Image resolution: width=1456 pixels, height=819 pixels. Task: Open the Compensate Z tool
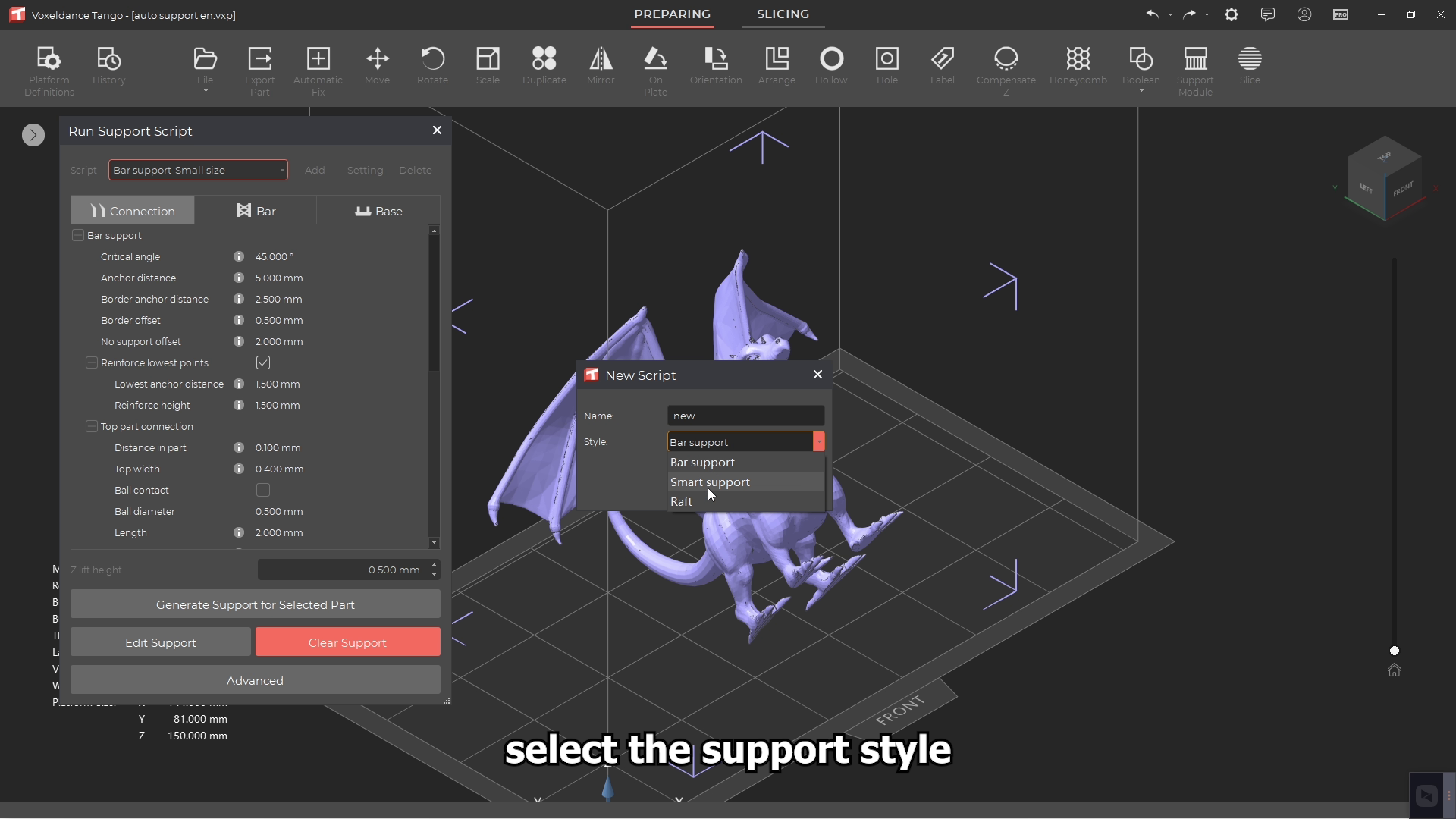pyautogui.click(x=1006, y=71)
